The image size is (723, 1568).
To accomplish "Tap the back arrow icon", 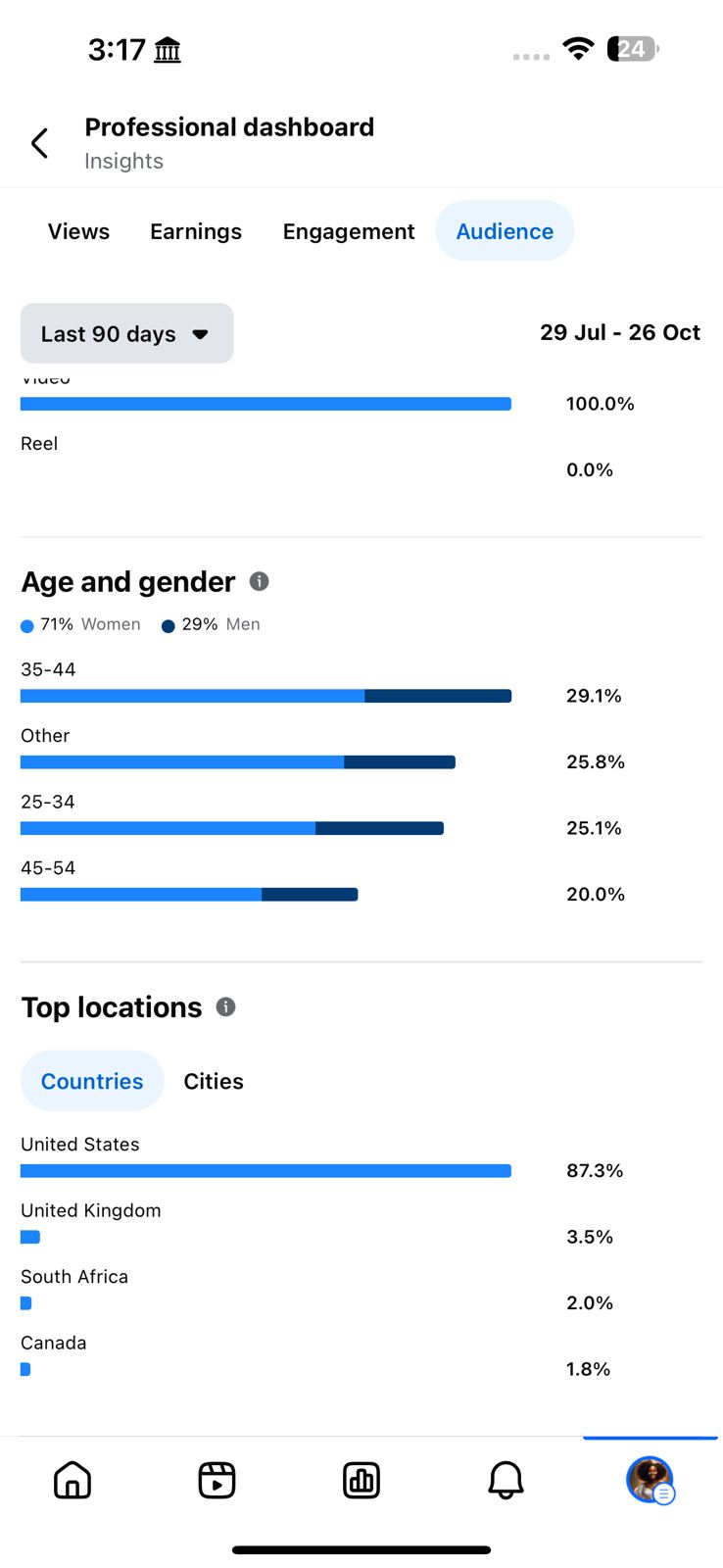I will (39, 143).
